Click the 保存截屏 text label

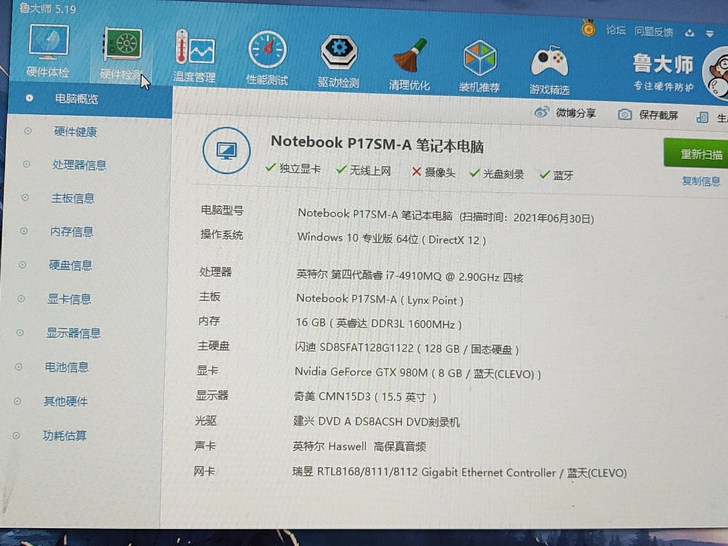tap(658, 115)
